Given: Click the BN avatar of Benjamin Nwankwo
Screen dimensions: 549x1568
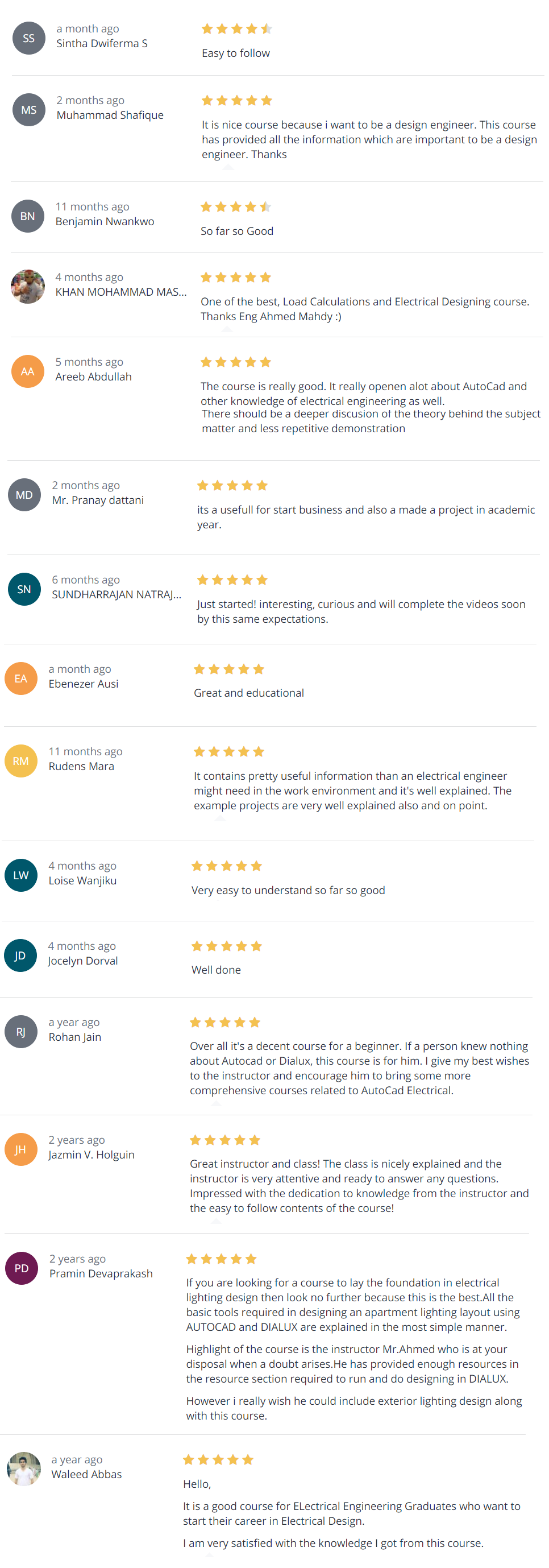Looking at the screenshot, I should click(27, 217).
